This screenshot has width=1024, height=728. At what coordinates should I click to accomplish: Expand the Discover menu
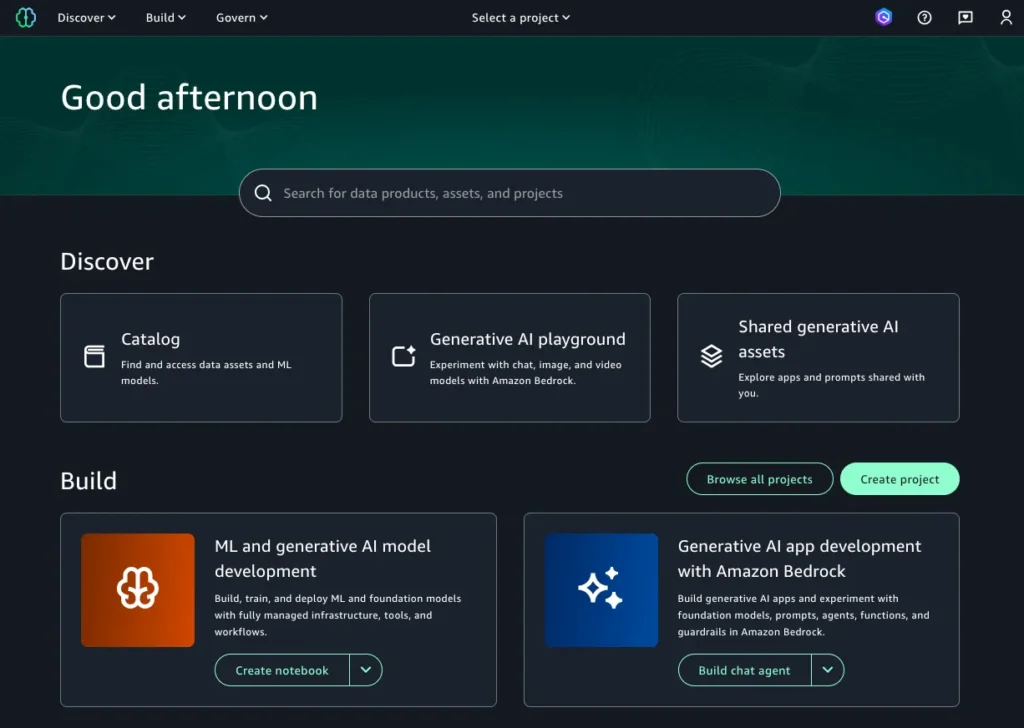[x=86, y=18]
